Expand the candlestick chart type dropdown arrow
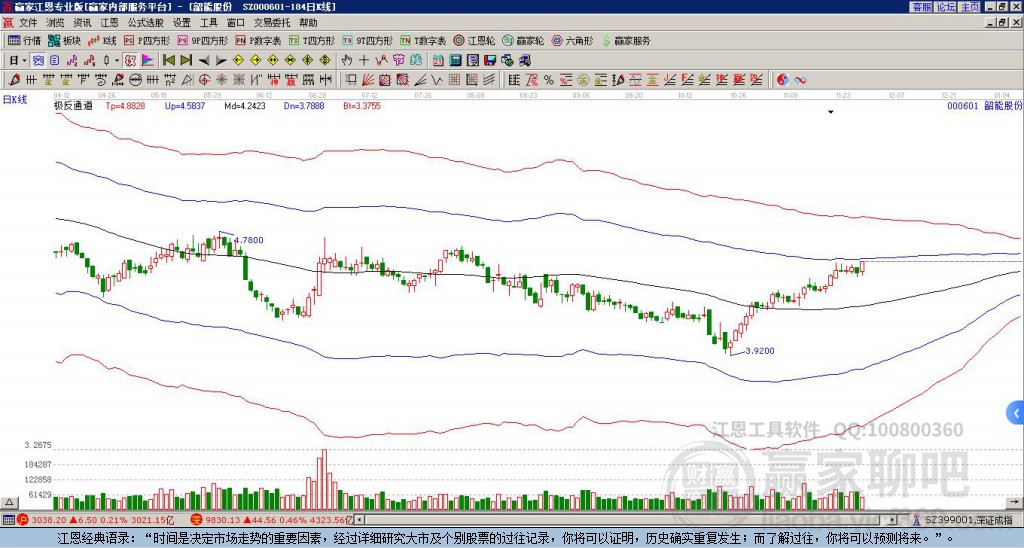1024x548 pixels. click(116, 61)
